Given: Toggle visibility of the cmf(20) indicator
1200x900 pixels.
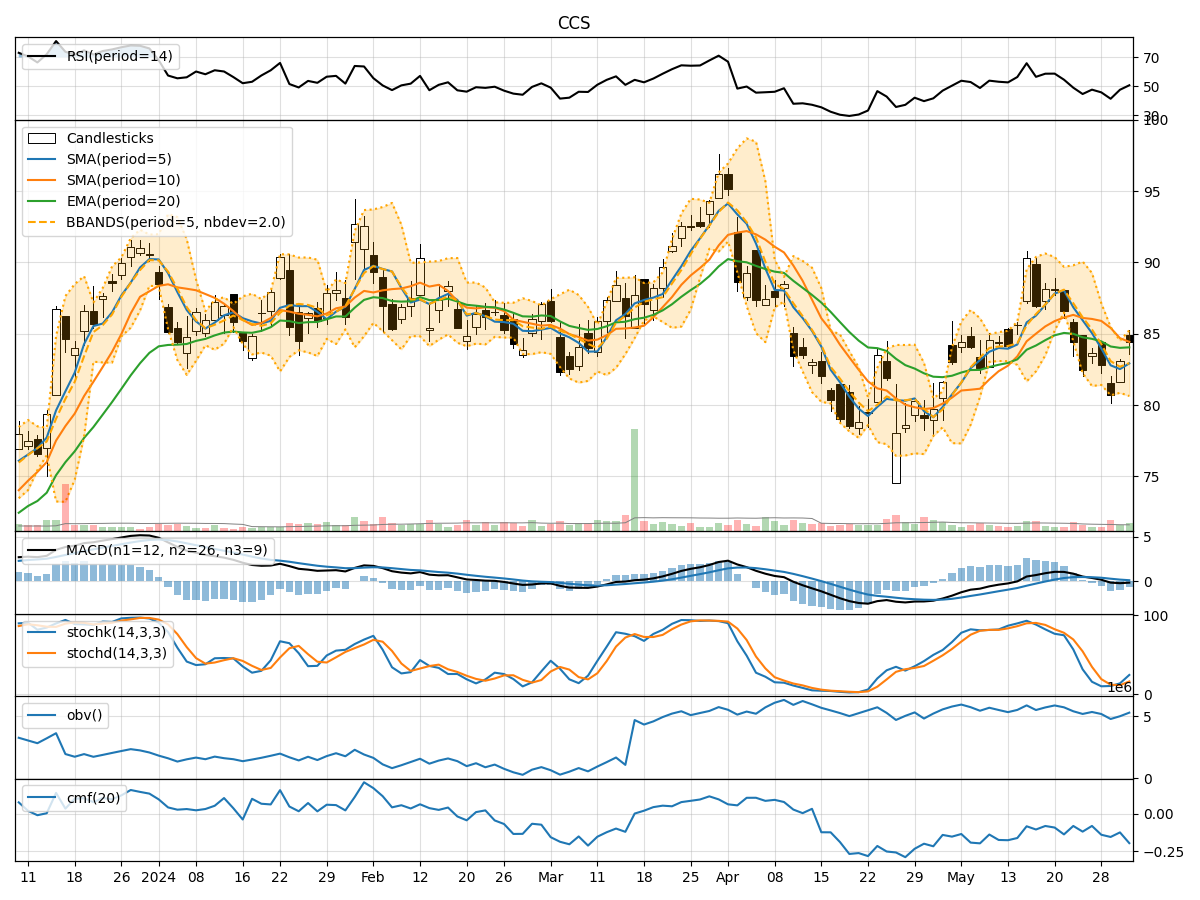Looking at the screenshot, I should coord(42,797).
